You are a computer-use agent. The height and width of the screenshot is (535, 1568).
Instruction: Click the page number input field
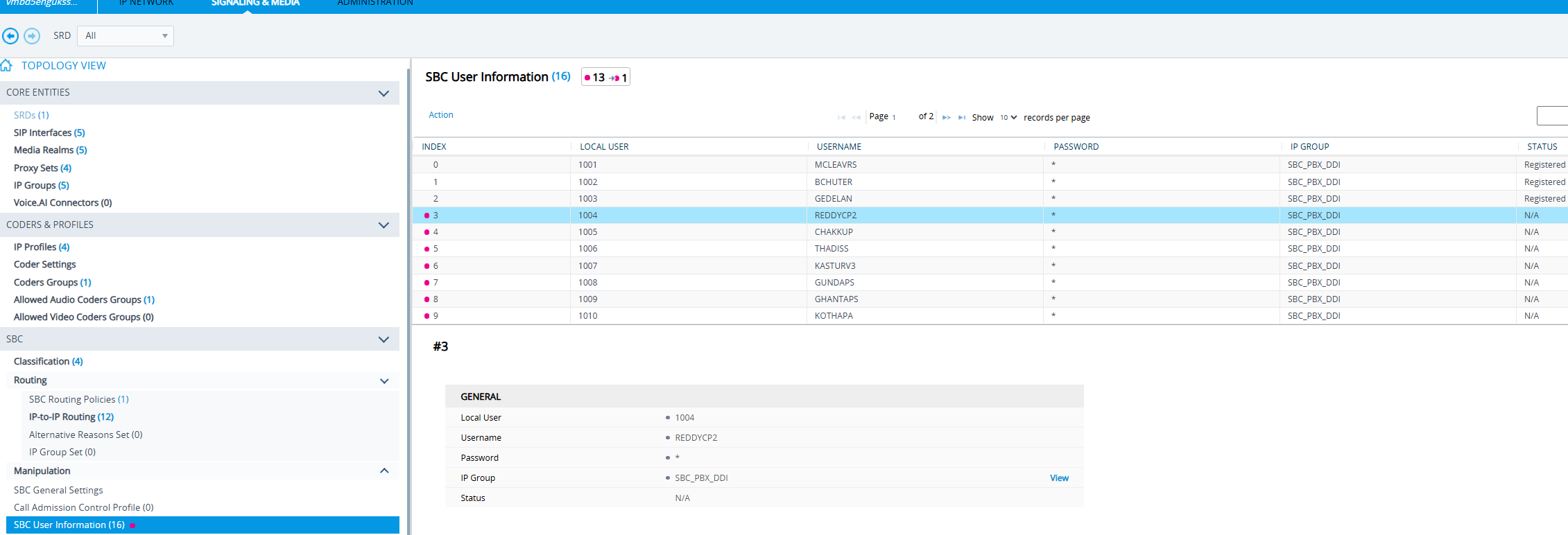tap(903, 117)
